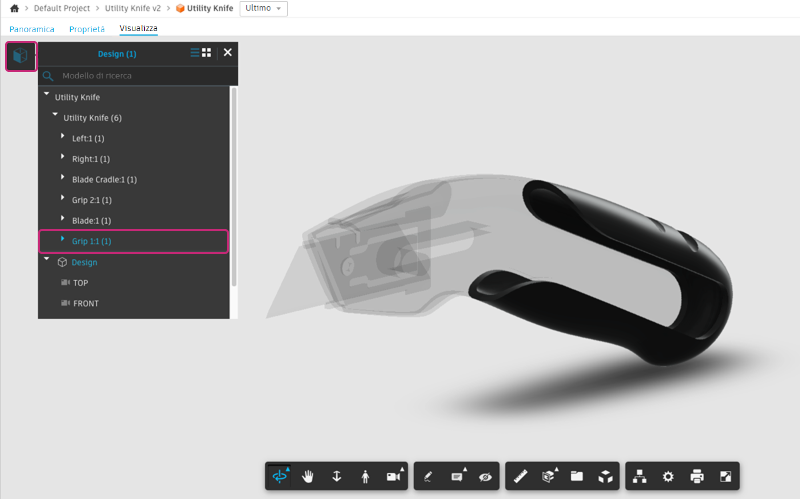Switch browser panel to list view
The height and width of the screenshot is (499, 800).
click(195, 53)
